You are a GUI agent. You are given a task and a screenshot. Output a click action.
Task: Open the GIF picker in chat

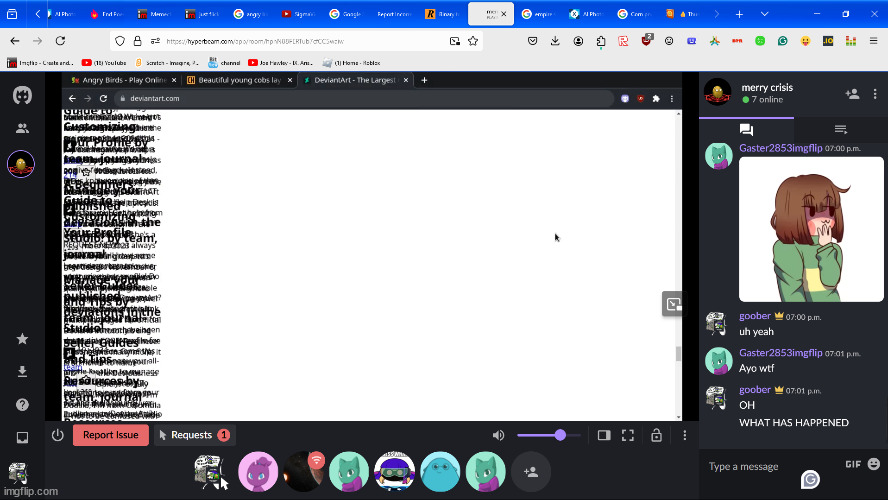pyautogui.click(x=852, y=464)
